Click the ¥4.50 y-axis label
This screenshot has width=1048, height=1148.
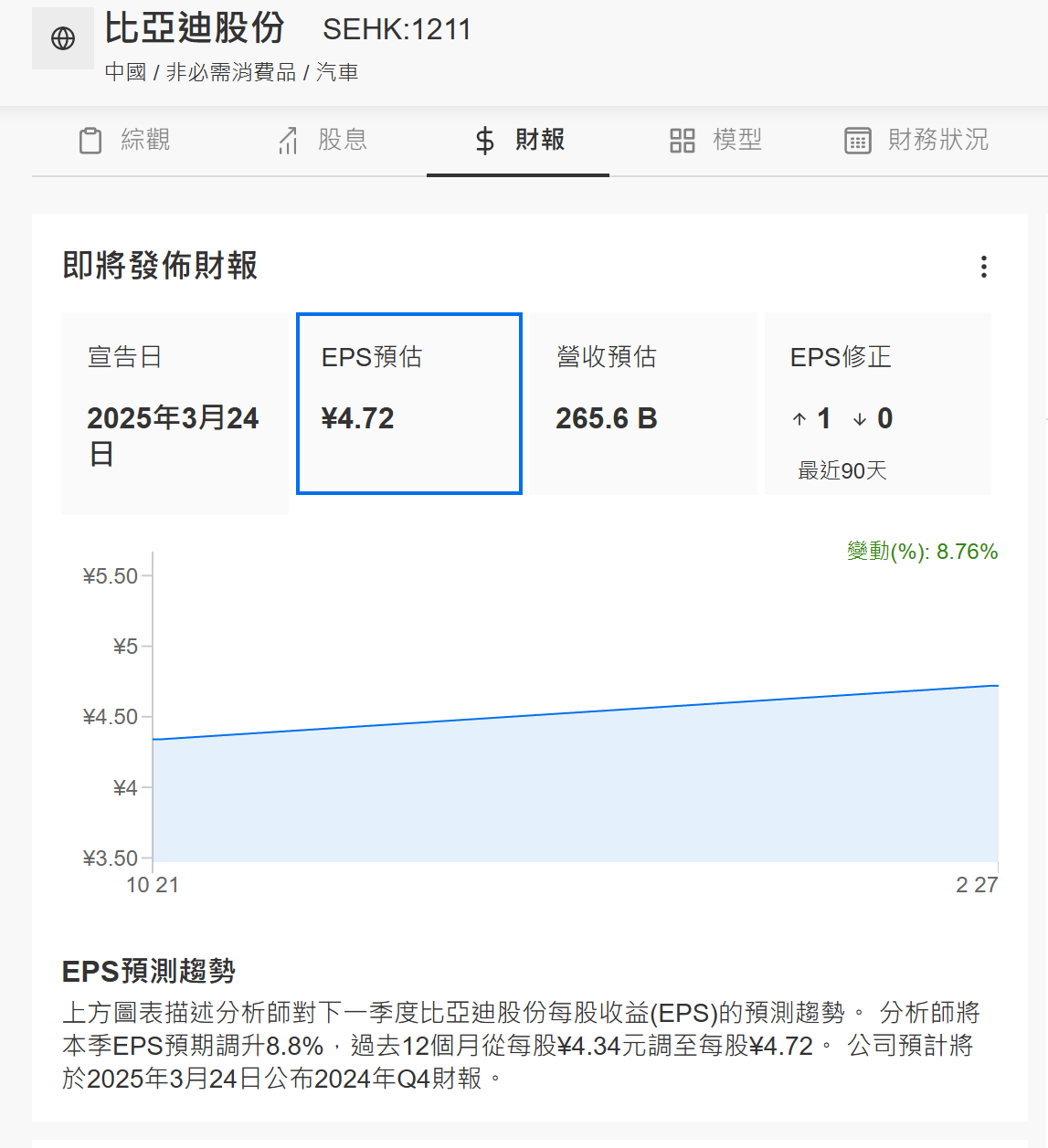point(111,717)
